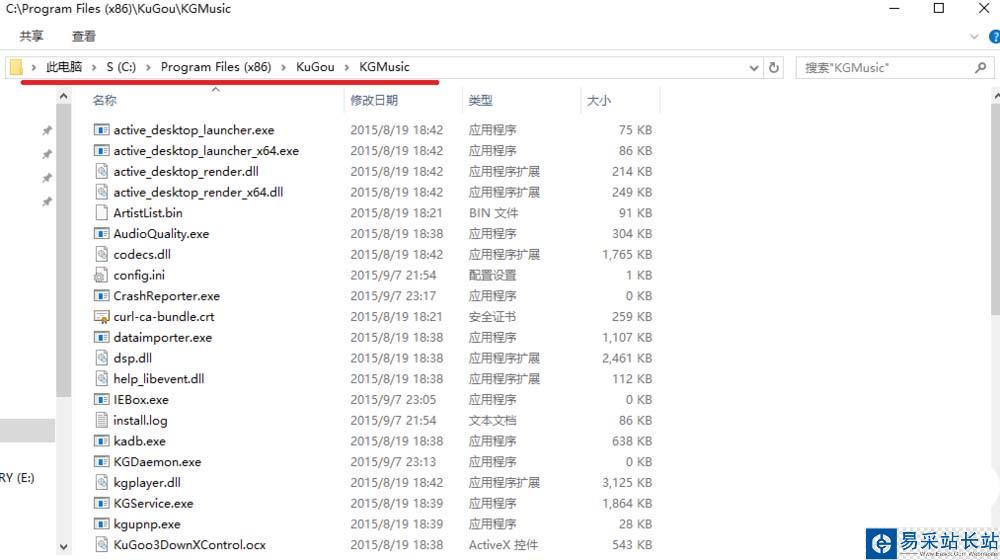Viewport: 1000px width, 560px height.
Task: Click the kgplayer.dll file icon
Action: click(x=101, y=483)
